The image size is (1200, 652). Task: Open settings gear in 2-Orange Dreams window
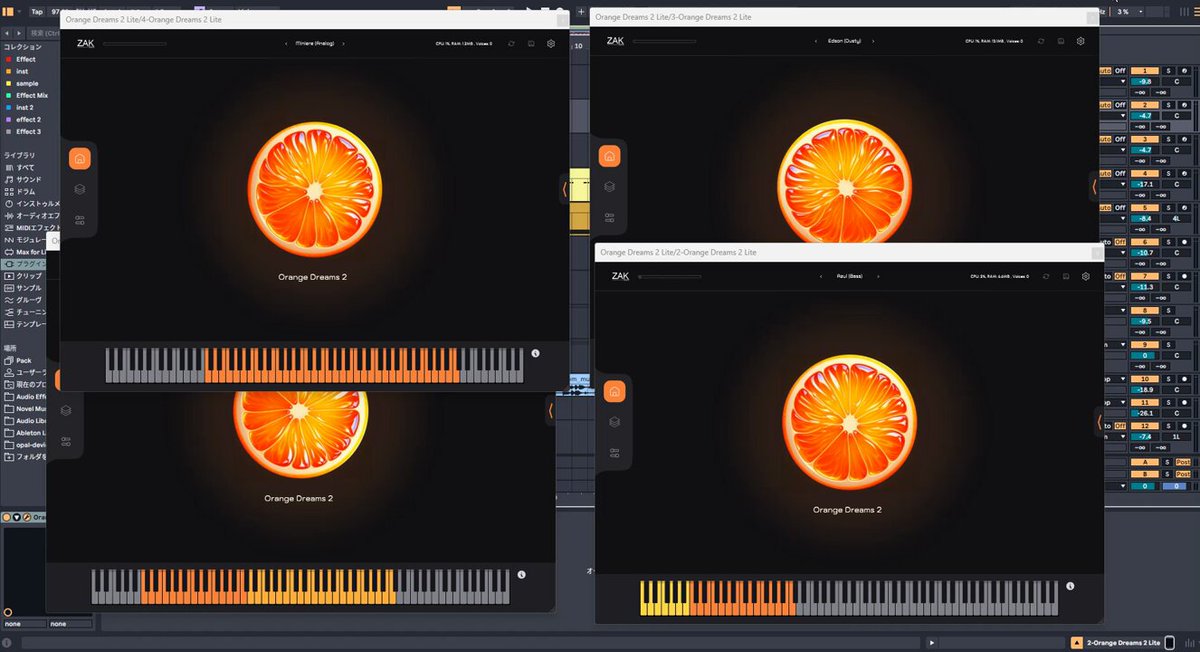point(1085,276)
